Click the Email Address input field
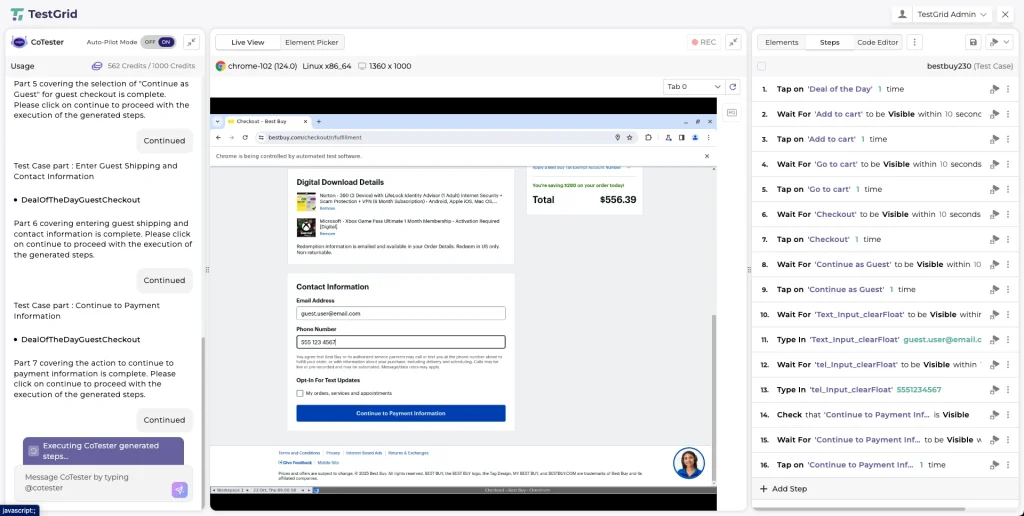The width and height of the screenshot is (1024, 516). tap(400, 314)
